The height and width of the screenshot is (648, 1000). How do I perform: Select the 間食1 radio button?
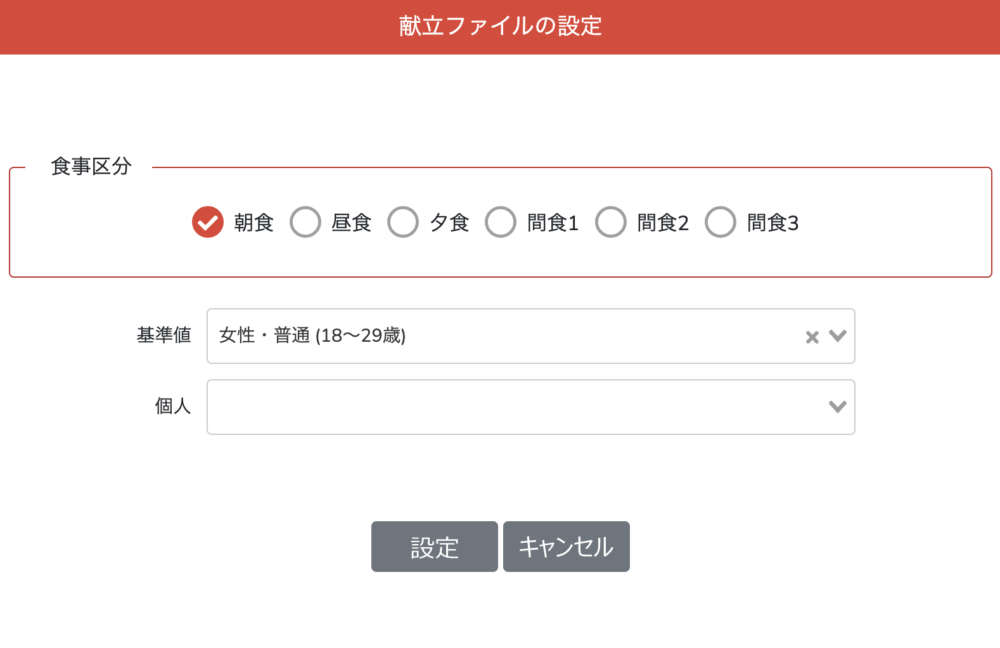click(x=501, y=223)
